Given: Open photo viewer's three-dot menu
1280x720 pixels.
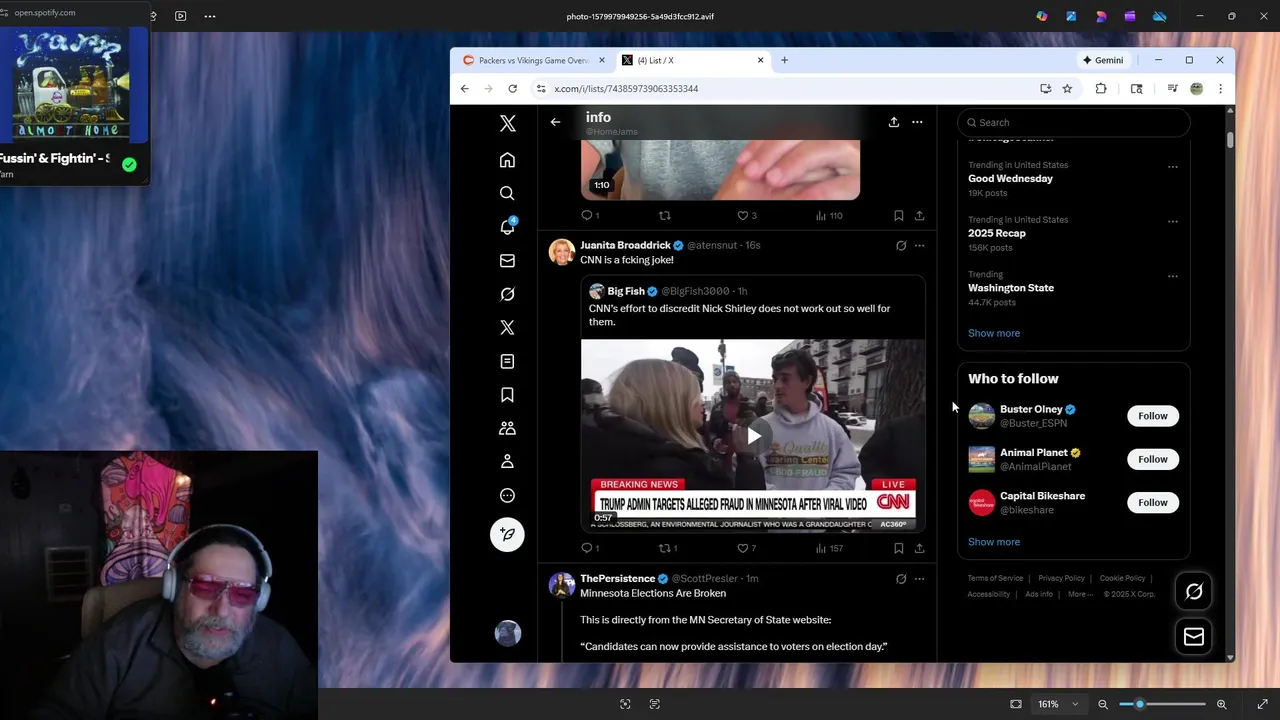Looking at the screenshot, I should (x=210, y=16).
